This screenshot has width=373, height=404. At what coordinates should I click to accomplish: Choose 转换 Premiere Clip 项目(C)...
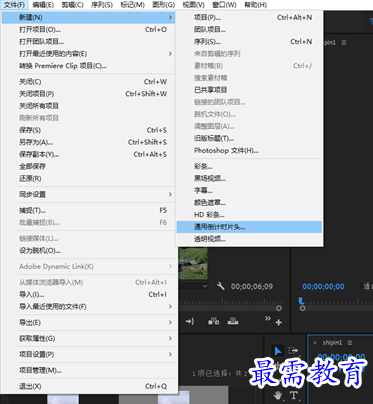[88, 66]
